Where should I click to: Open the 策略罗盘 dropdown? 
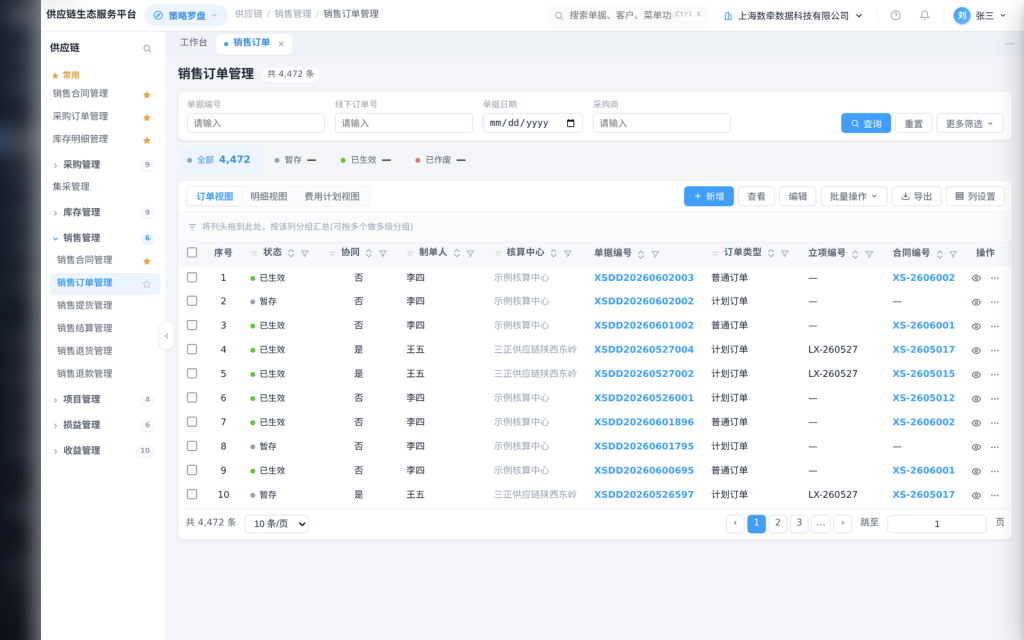(x=185, y=15)
